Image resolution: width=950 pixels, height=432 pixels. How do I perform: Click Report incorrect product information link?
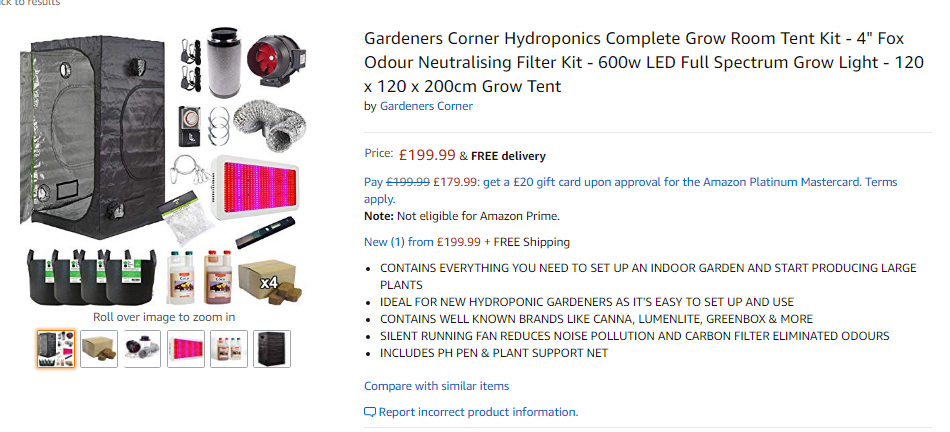(478, 412)
